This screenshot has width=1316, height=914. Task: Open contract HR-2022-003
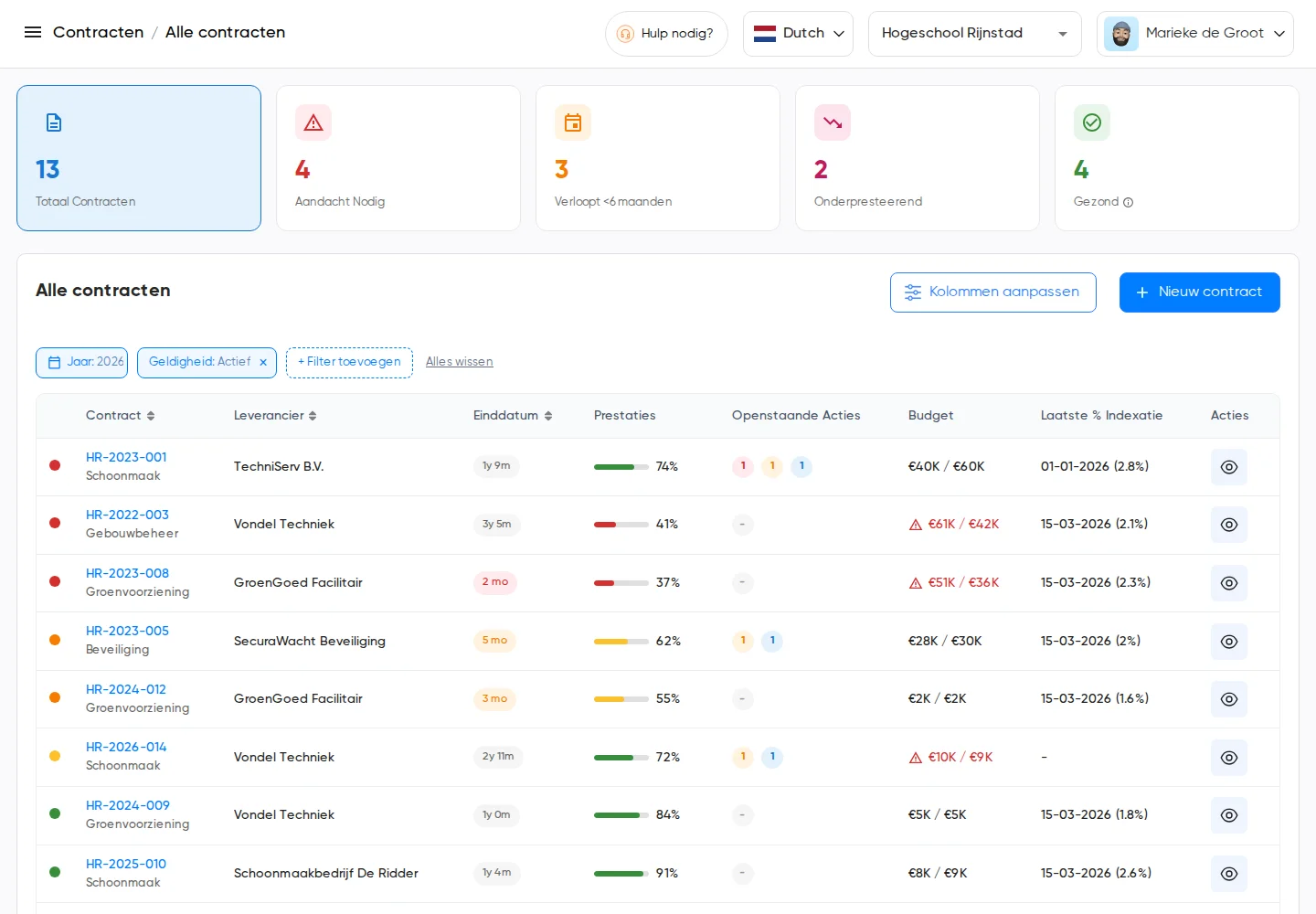point(127,515)
